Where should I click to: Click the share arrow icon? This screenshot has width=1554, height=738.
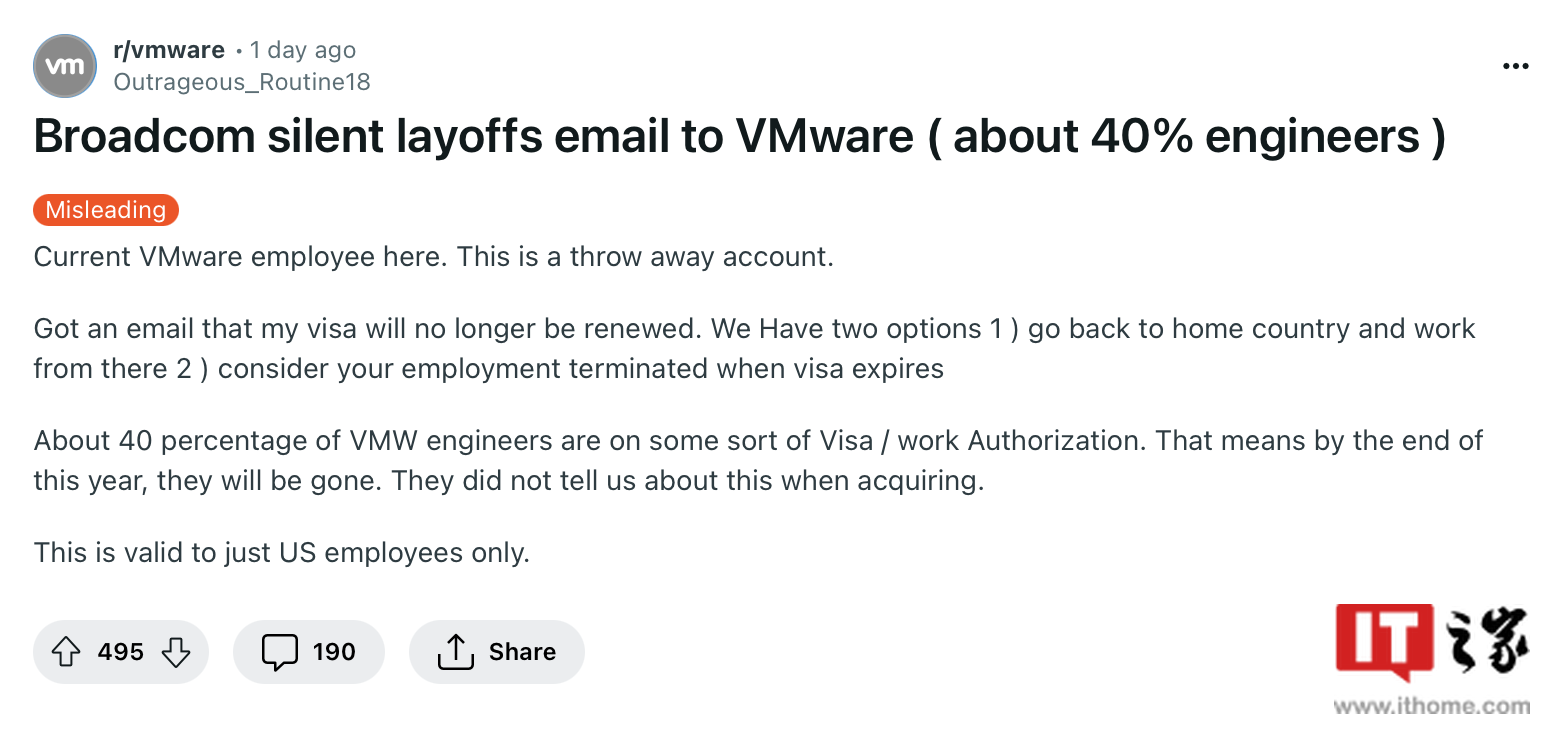pyautogui.click(x=455, y=652)
